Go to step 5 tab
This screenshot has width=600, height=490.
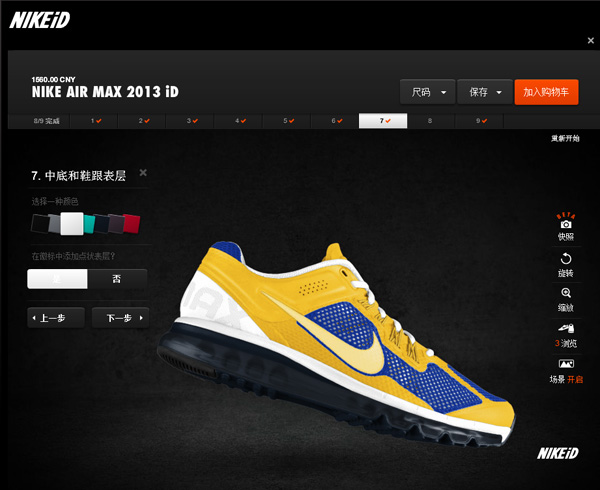pyautogui.click(x=287, y=121)
